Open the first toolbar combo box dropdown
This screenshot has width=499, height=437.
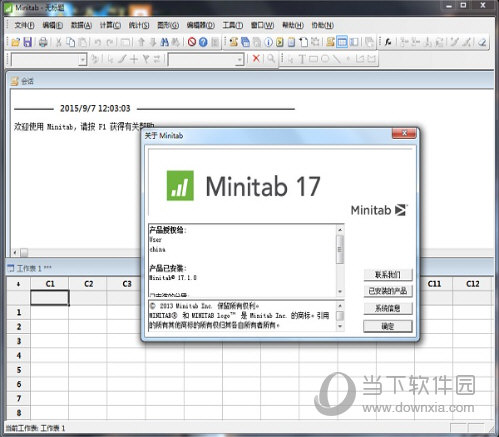tap(82, 60)
